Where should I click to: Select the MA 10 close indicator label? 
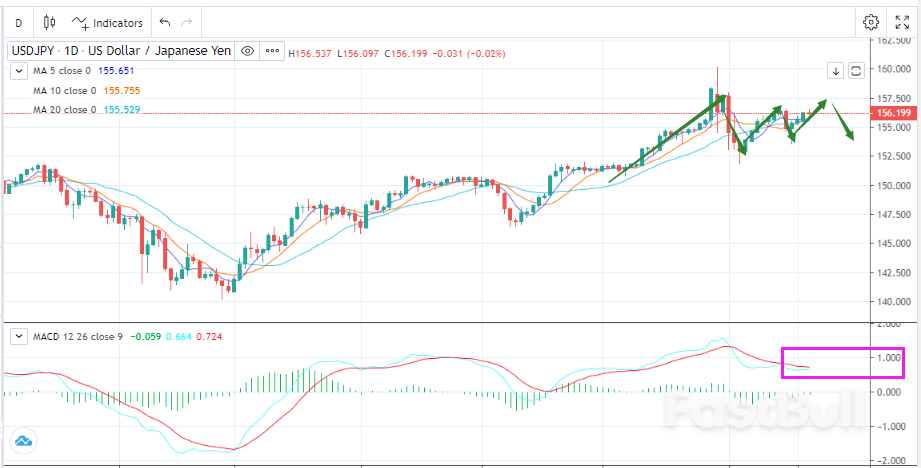[65, 91]
